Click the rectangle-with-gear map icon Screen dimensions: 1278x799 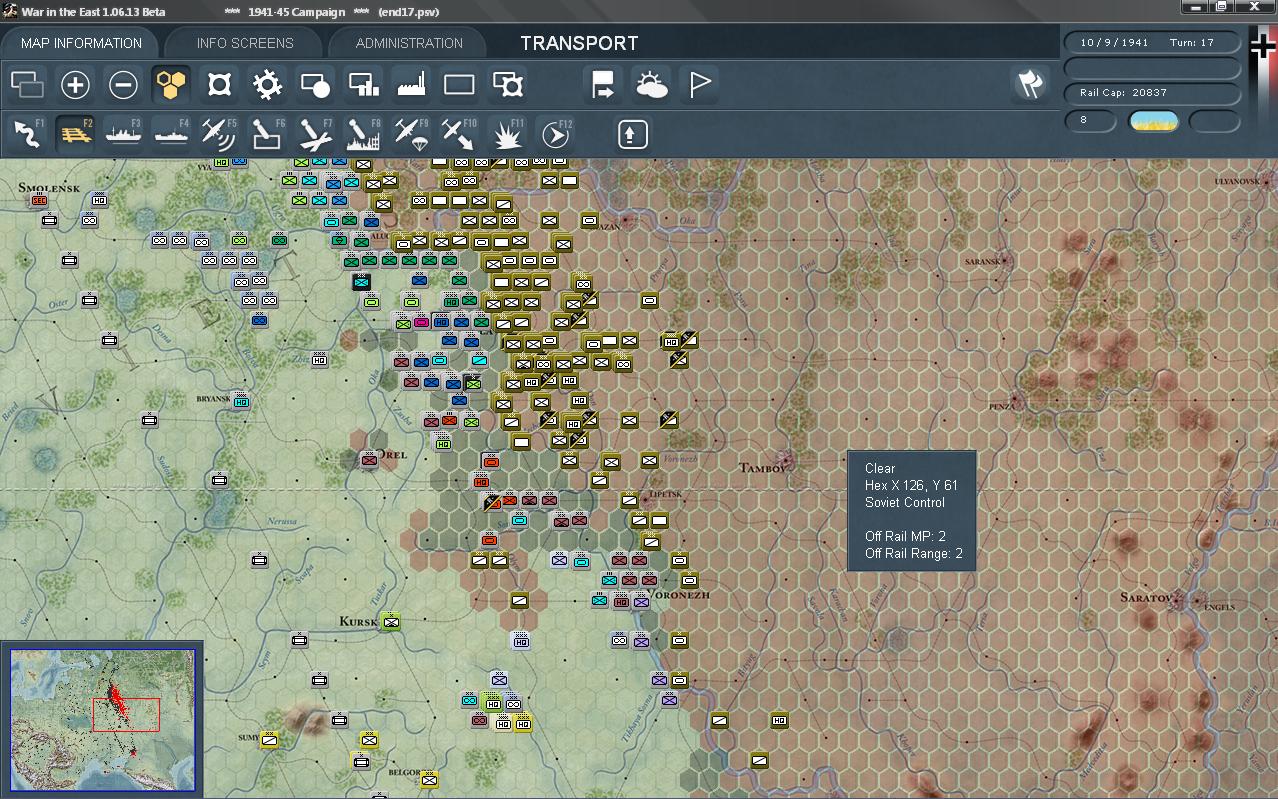click(x=508, y=85)
